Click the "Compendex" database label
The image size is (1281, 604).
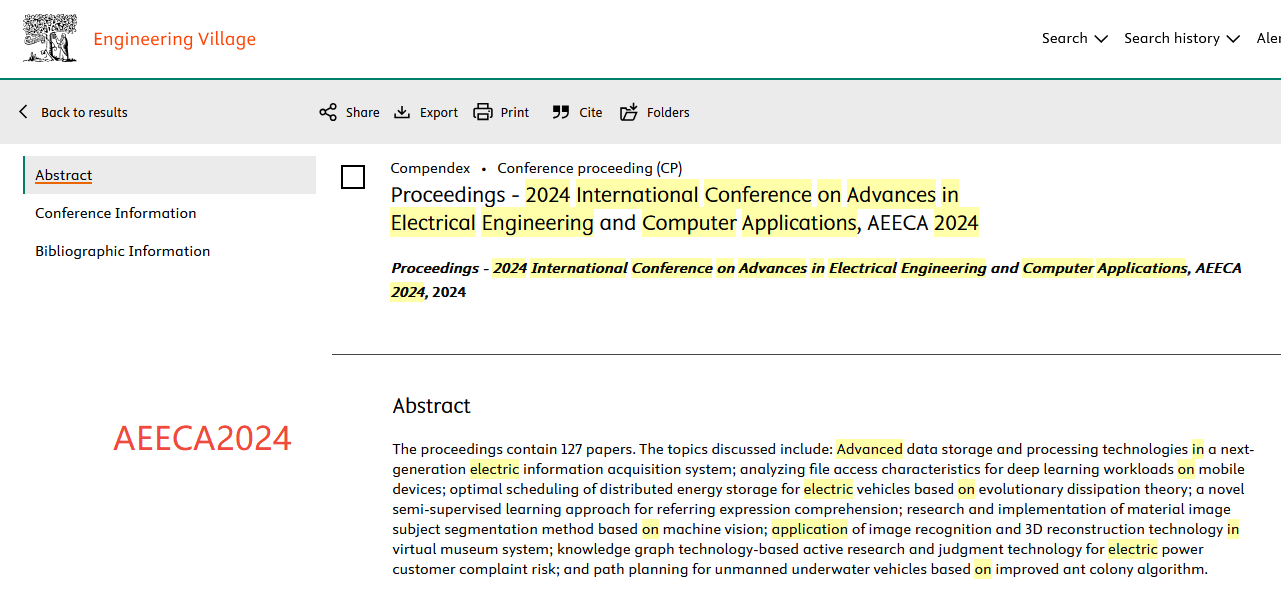430,168
